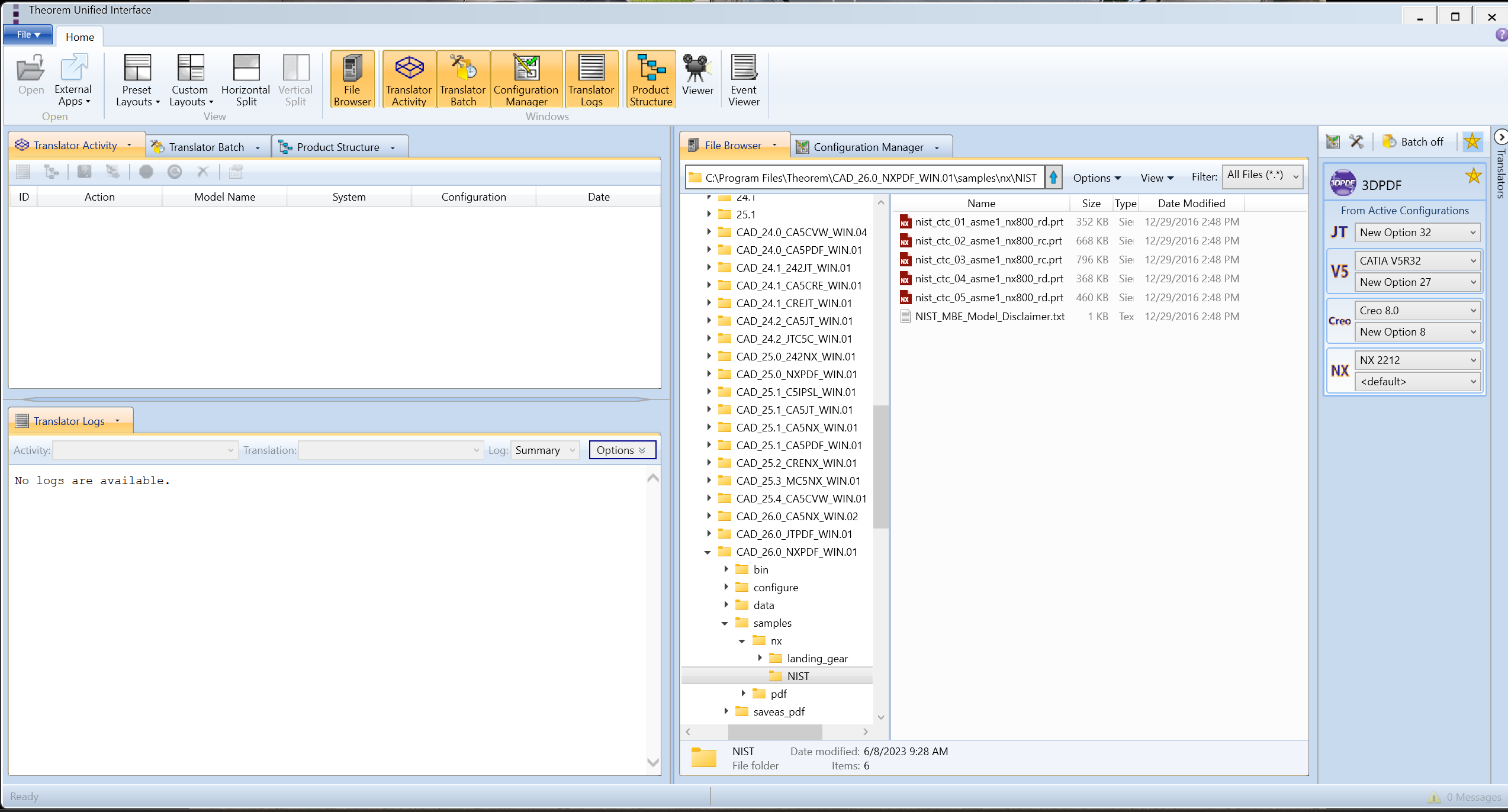The height and width of the screenshot is (812, 1508).
Task: Click configuration icon in translators toolbar
Action: pos(1333,141)
